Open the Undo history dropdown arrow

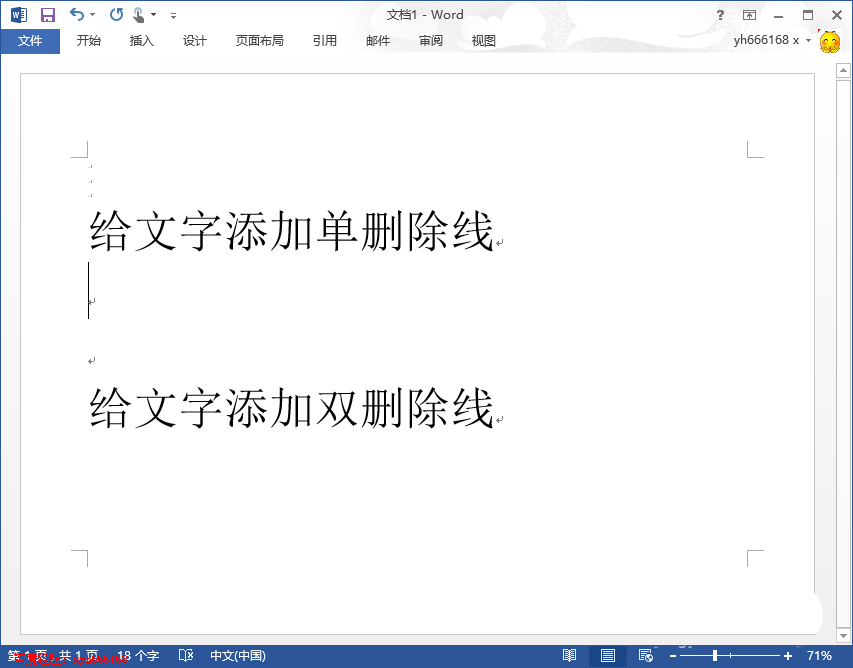coord(92,15)
